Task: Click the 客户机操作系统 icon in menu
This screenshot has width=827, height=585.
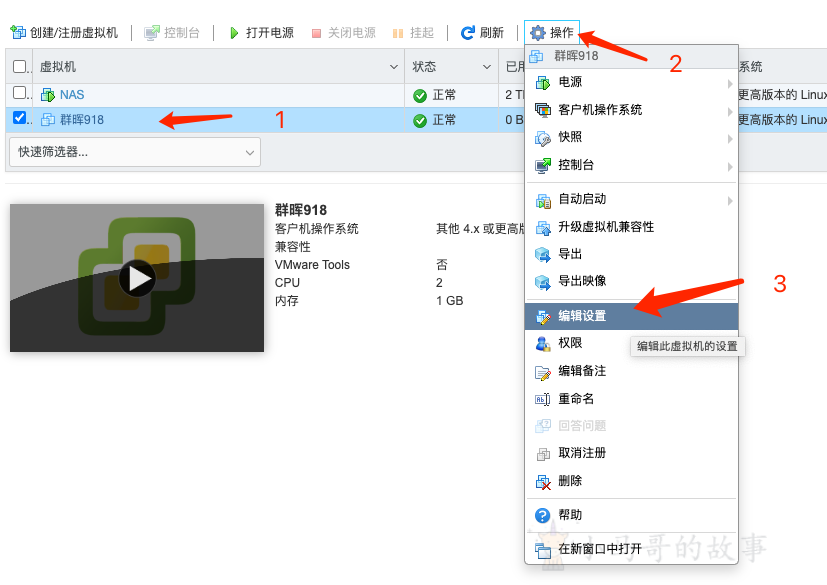Action: pos(543,110)
